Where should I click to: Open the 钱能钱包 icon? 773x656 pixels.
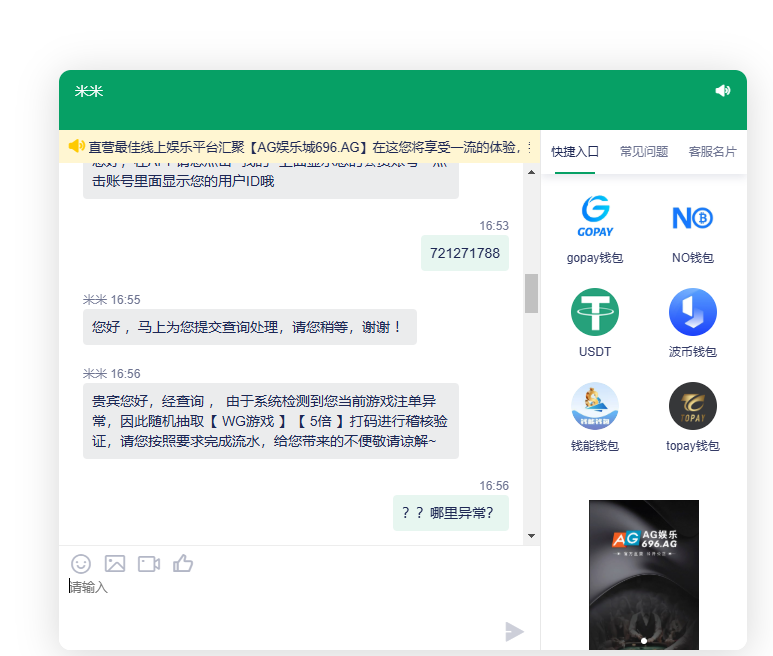[595, 406]
